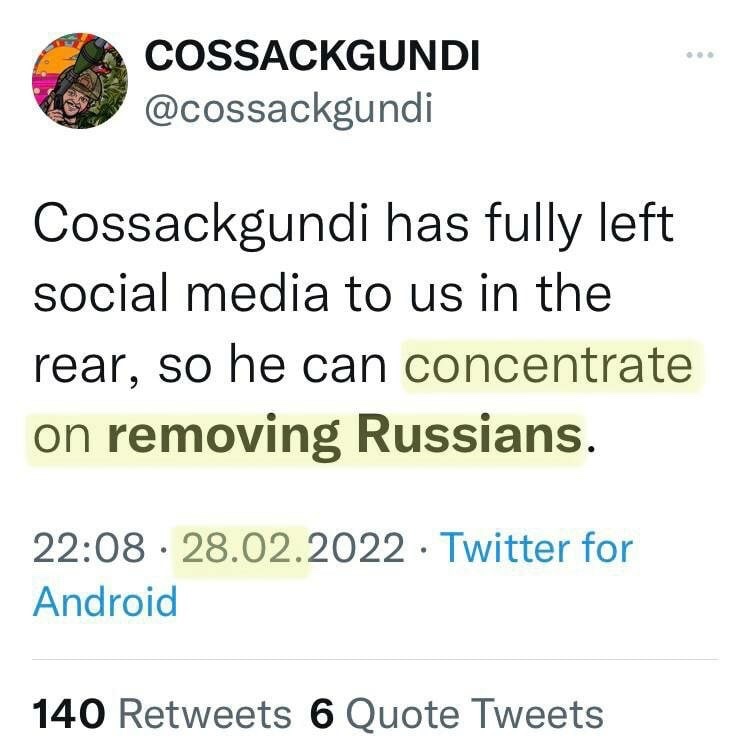Click the word 'Android' in source label
Image resolution: width=750 pixels, height=750 pixels.
click(105, 602)
